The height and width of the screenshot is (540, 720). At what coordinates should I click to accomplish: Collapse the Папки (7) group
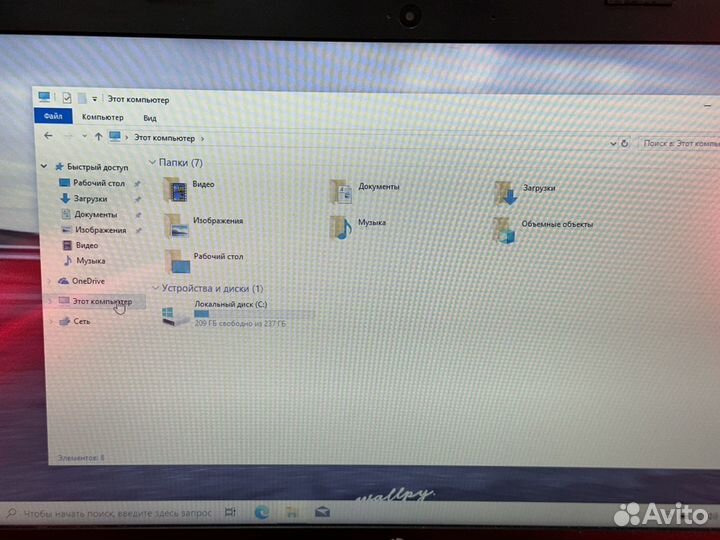[152, 162]
